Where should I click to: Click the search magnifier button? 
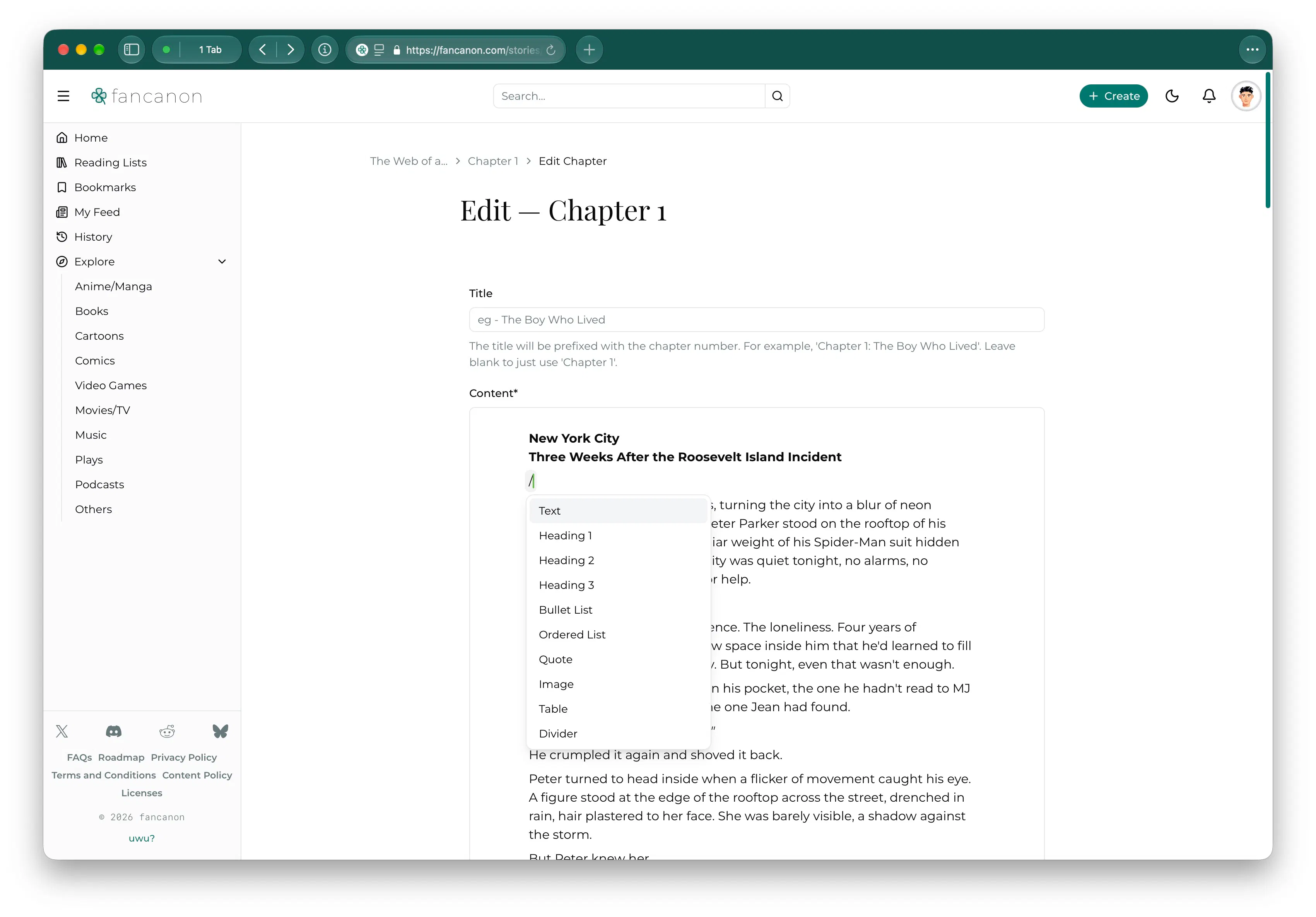[777, 96]
